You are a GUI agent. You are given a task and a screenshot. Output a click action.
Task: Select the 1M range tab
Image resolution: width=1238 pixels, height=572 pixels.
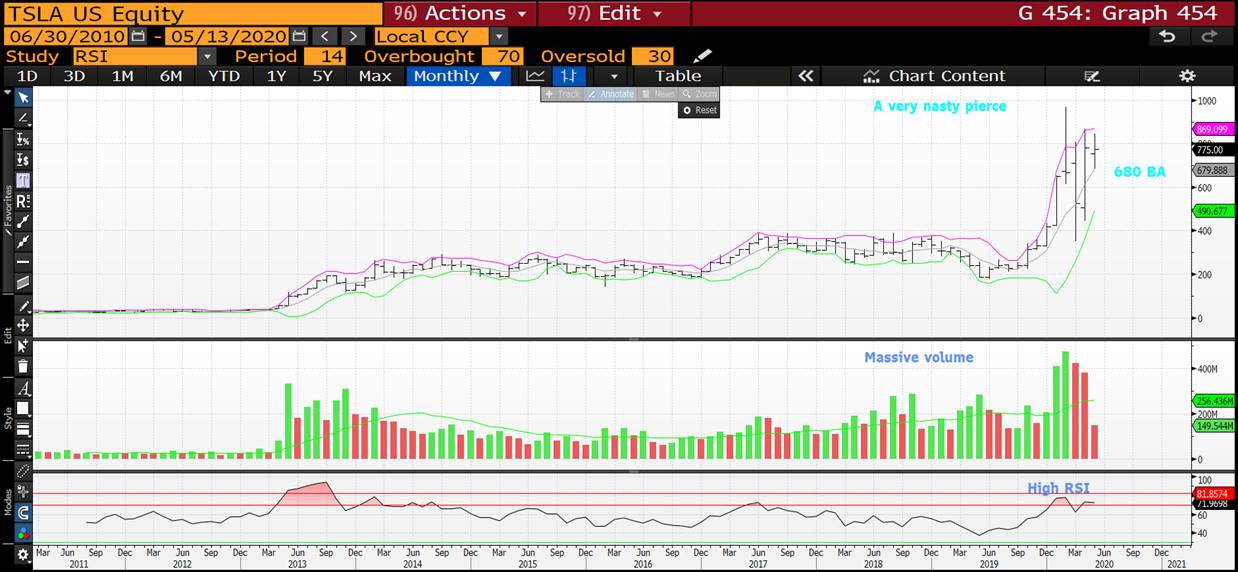coord(122,76)
